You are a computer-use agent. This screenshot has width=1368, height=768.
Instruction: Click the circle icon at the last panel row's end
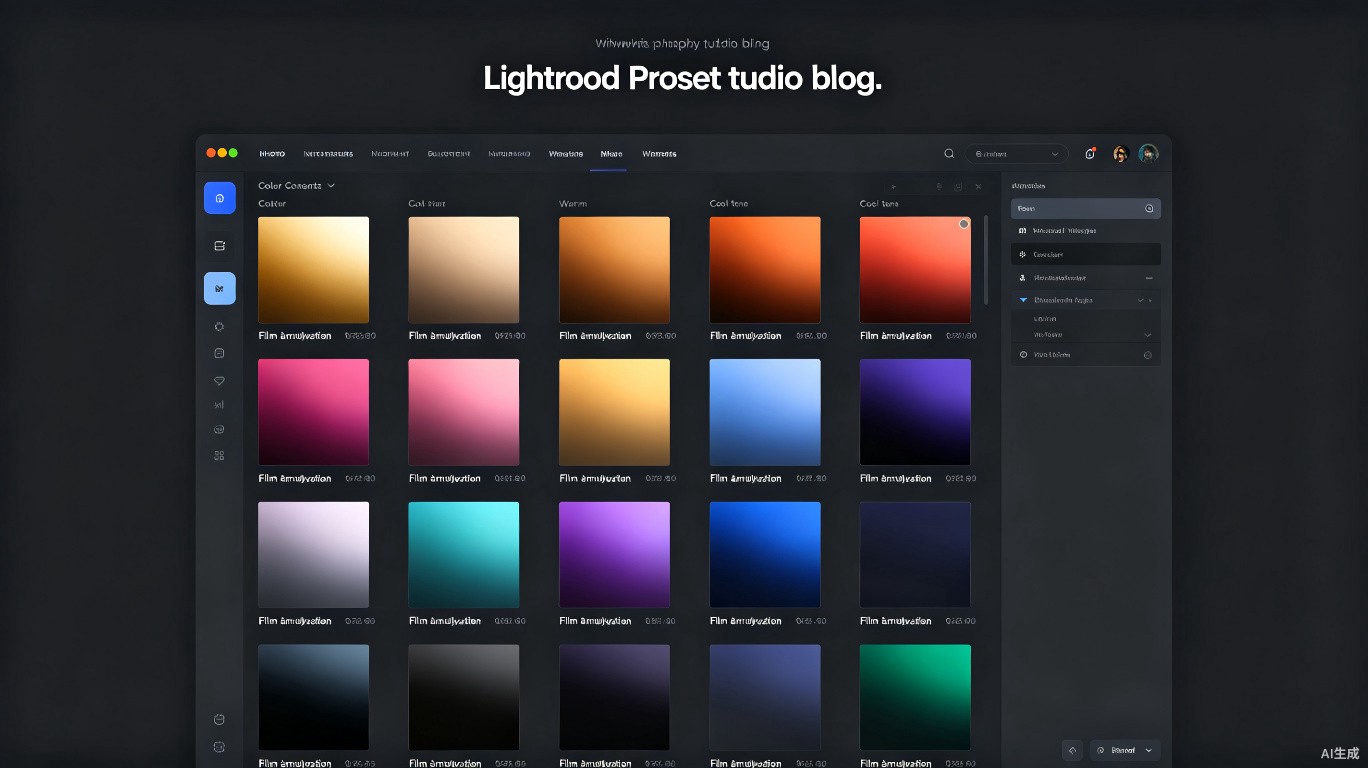point(1148,355)
